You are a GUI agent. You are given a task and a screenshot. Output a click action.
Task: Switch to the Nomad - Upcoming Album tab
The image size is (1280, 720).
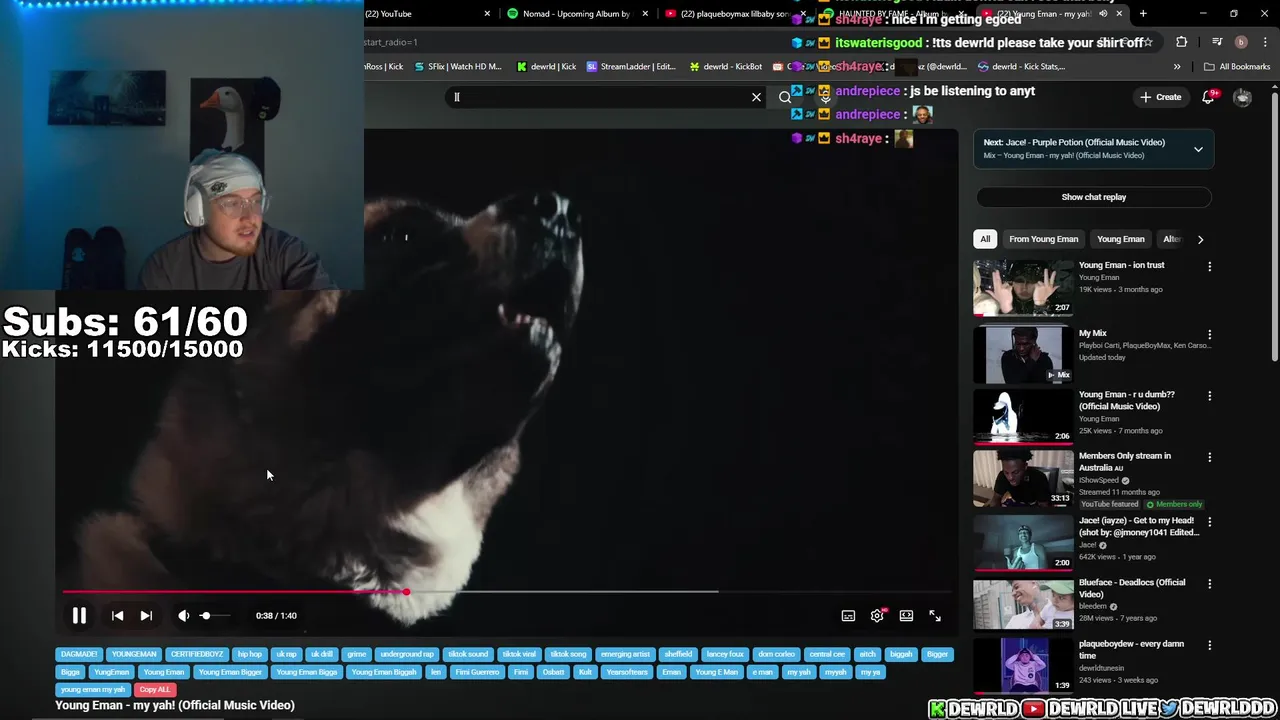(x=575, y=14)
